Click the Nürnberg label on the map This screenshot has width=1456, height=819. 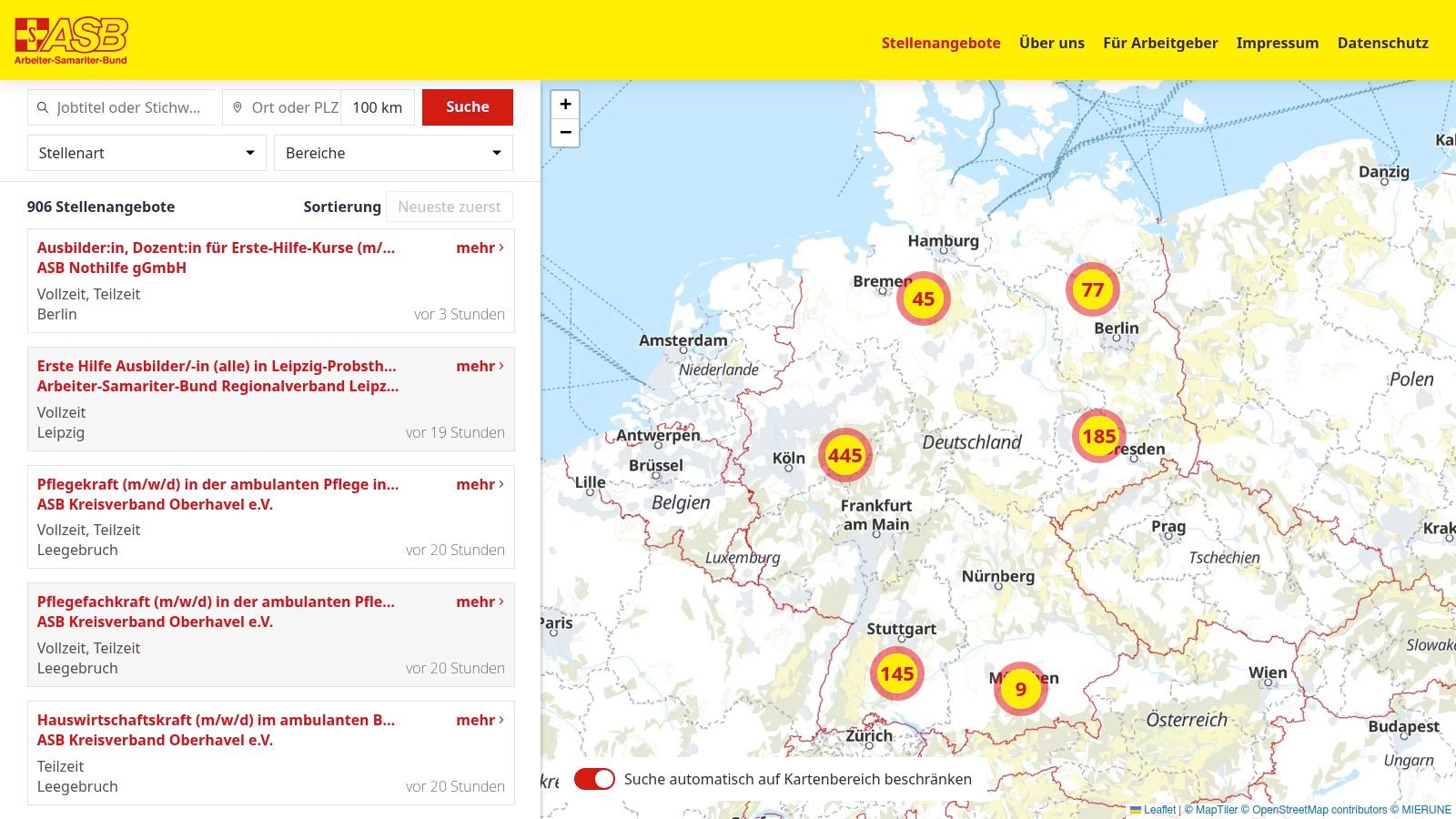(x=997, y=576)
